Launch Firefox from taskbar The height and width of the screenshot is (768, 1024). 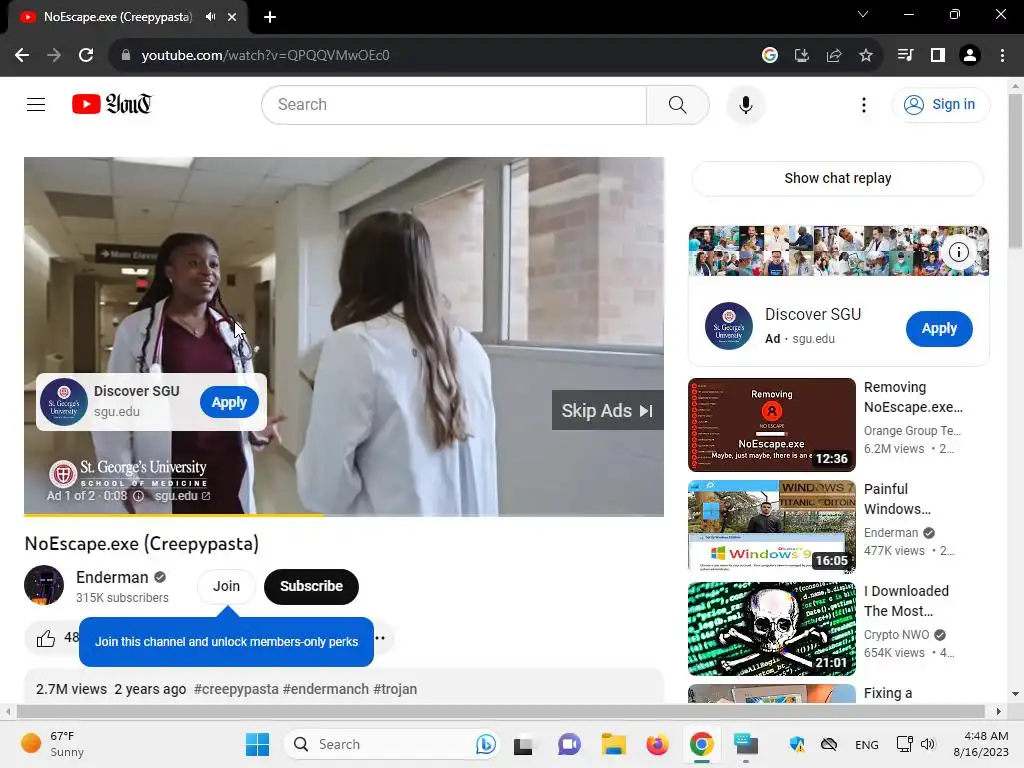pos(657,744)
